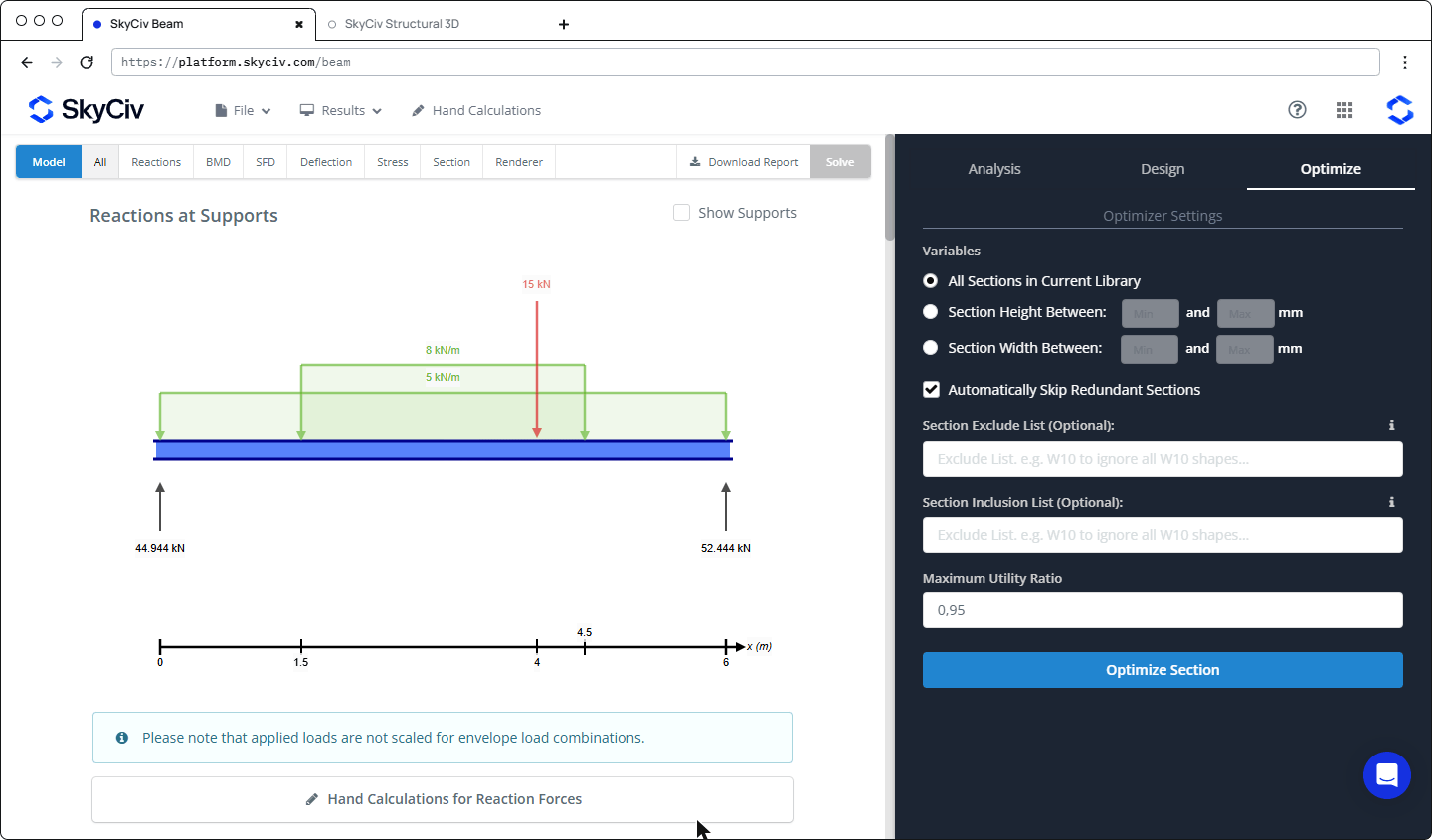Switch to the Design tab
Image resolution: width=1432 pixels, height=840 pixels.
[1163, 169]
